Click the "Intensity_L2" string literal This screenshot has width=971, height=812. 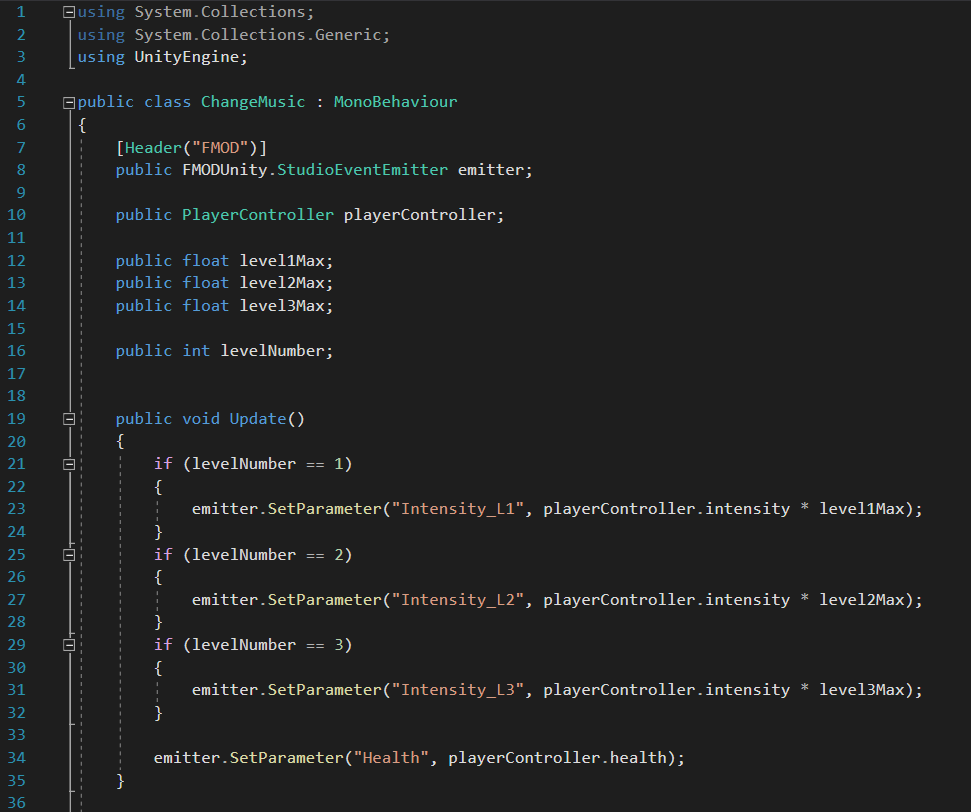coord(457,600)
